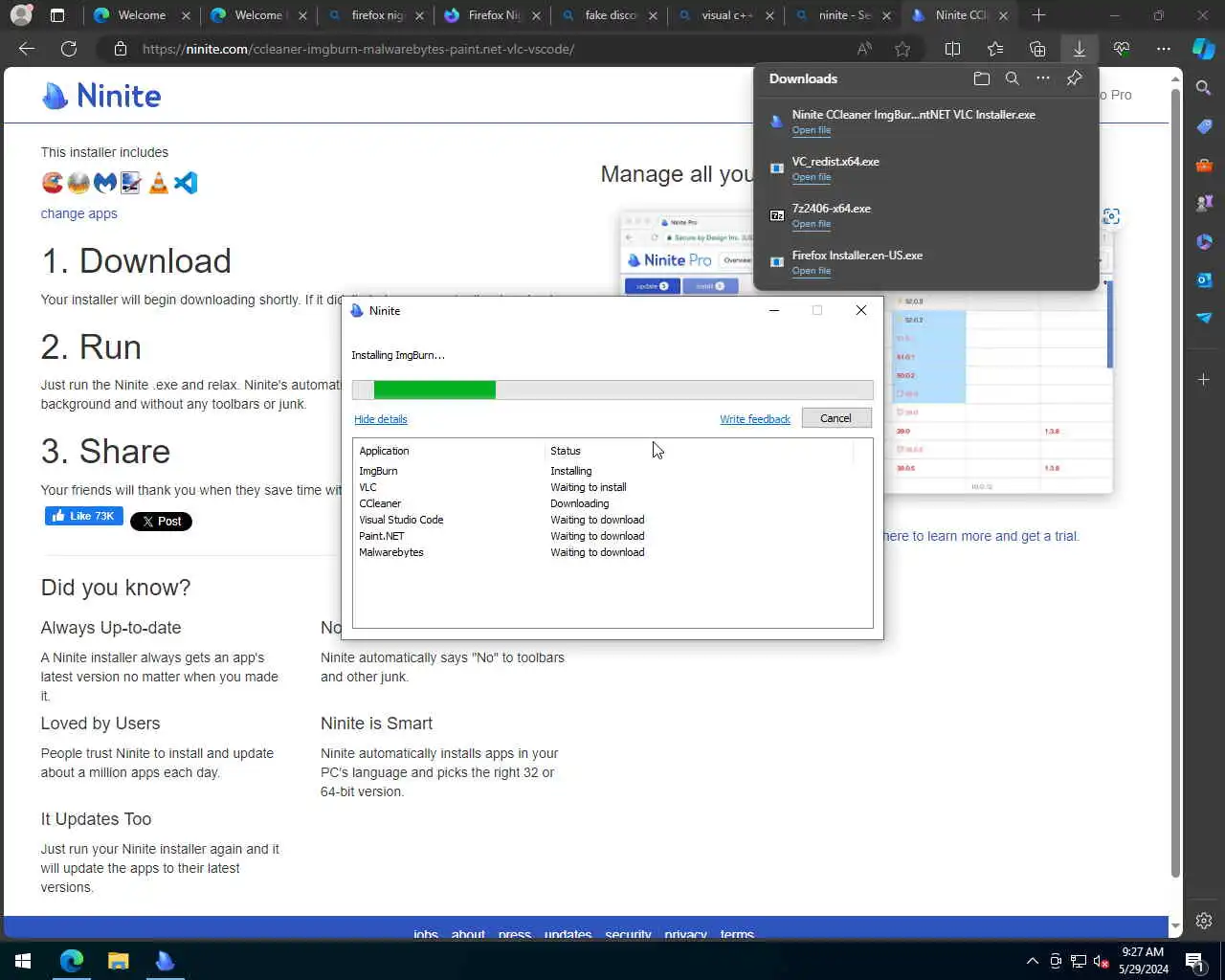Screen dimensions: 1225x980
Task: Click the Status column header
Action: [x=699, y=451]
